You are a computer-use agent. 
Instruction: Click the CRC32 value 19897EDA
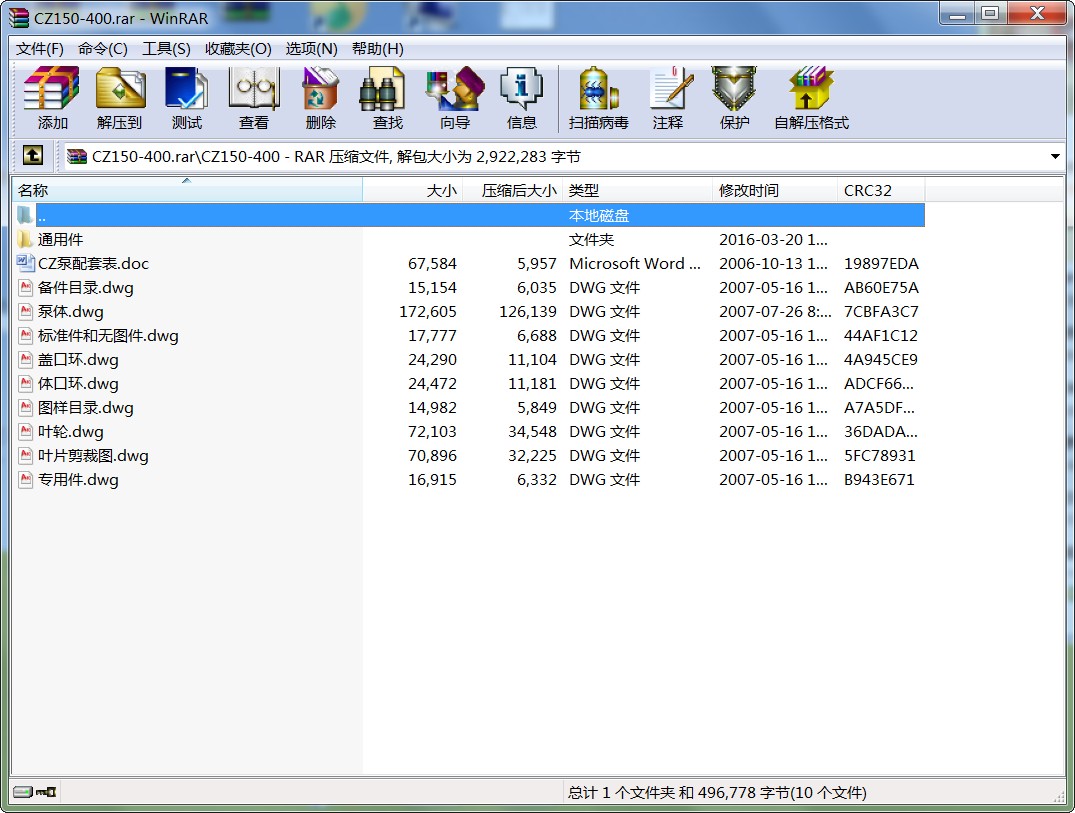click(881, 263)
